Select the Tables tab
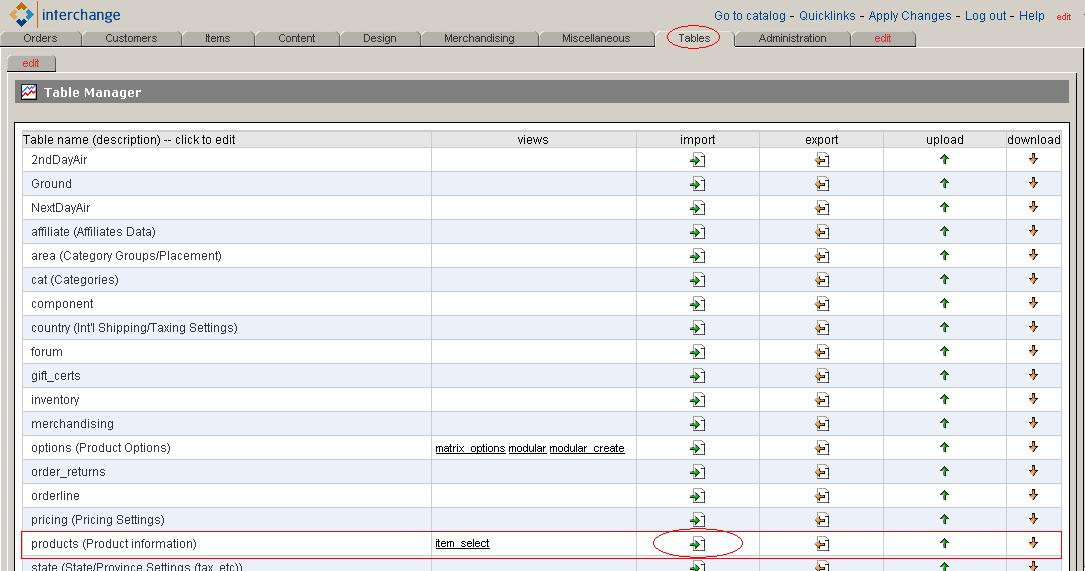The image size is (1085, 571). click(x=694, y=39)
